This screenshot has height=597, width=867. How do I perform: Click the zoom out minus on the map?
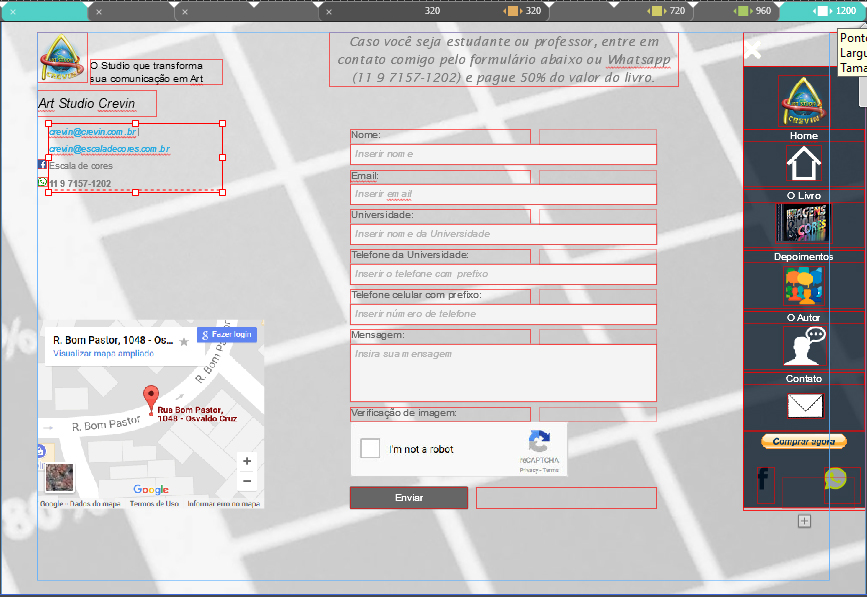pos(247,481)
